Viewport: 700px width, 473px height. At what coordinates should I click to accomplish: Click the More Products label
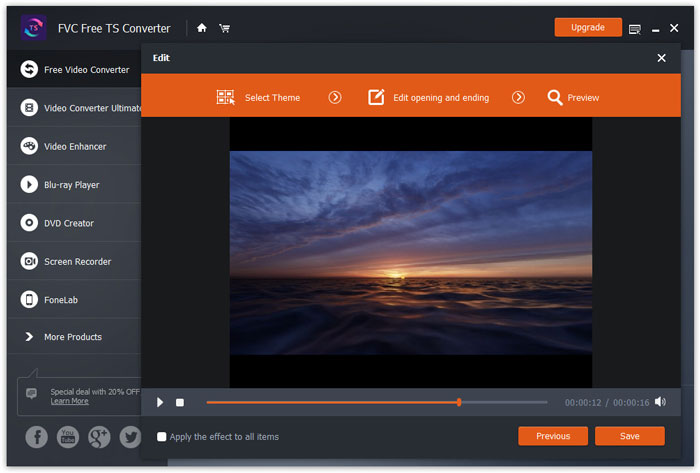pos(73,337)
